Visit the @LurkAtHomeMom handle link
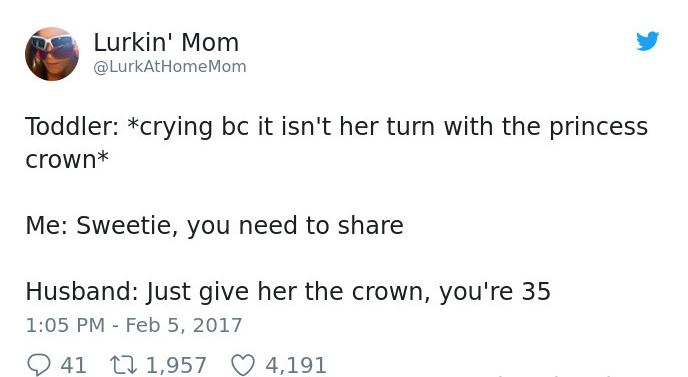This screenshot has width=688, height=377. [170, 67]
